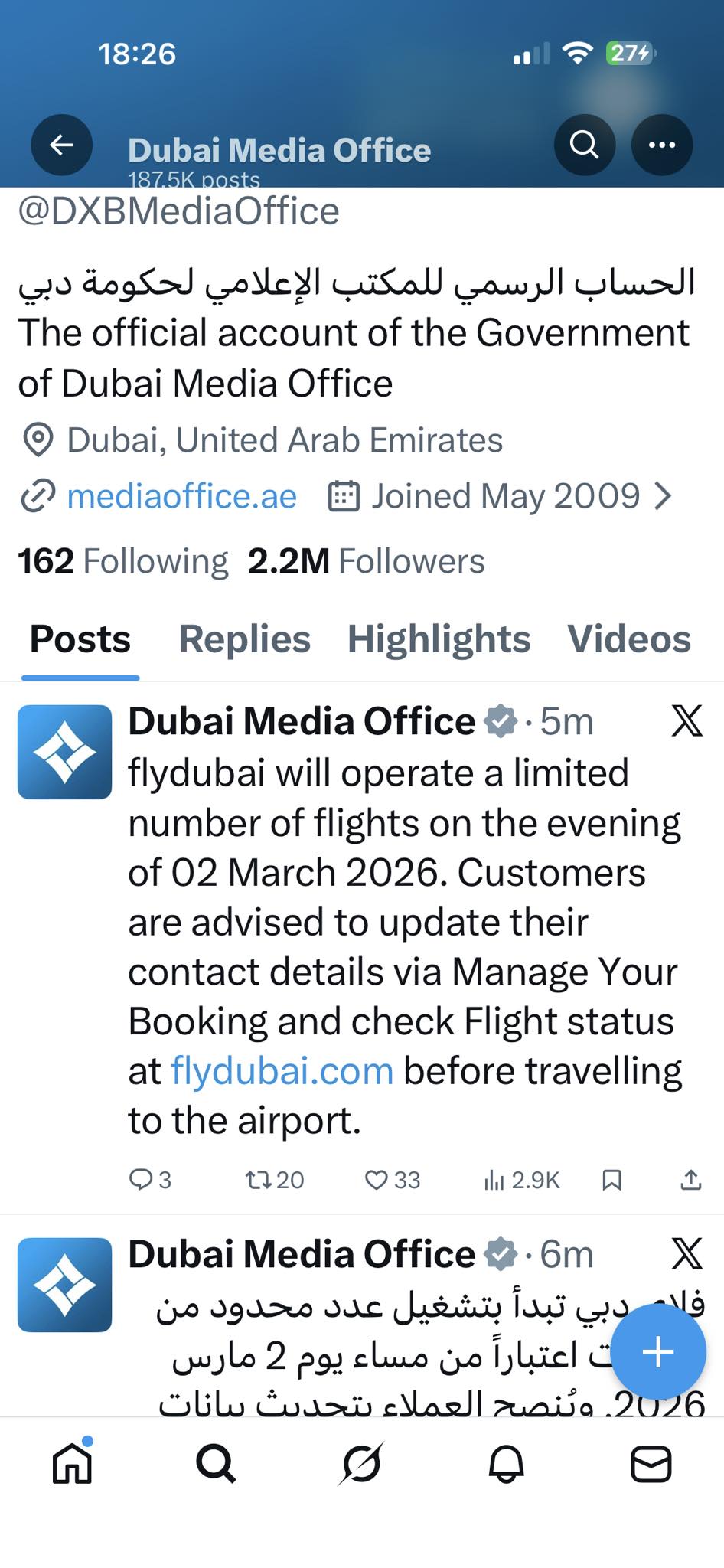Image resolution: width=724 pixels, height=1568 pixels.
Task: Repost the flydubai flights post
Action: [x=275, y=1180]
